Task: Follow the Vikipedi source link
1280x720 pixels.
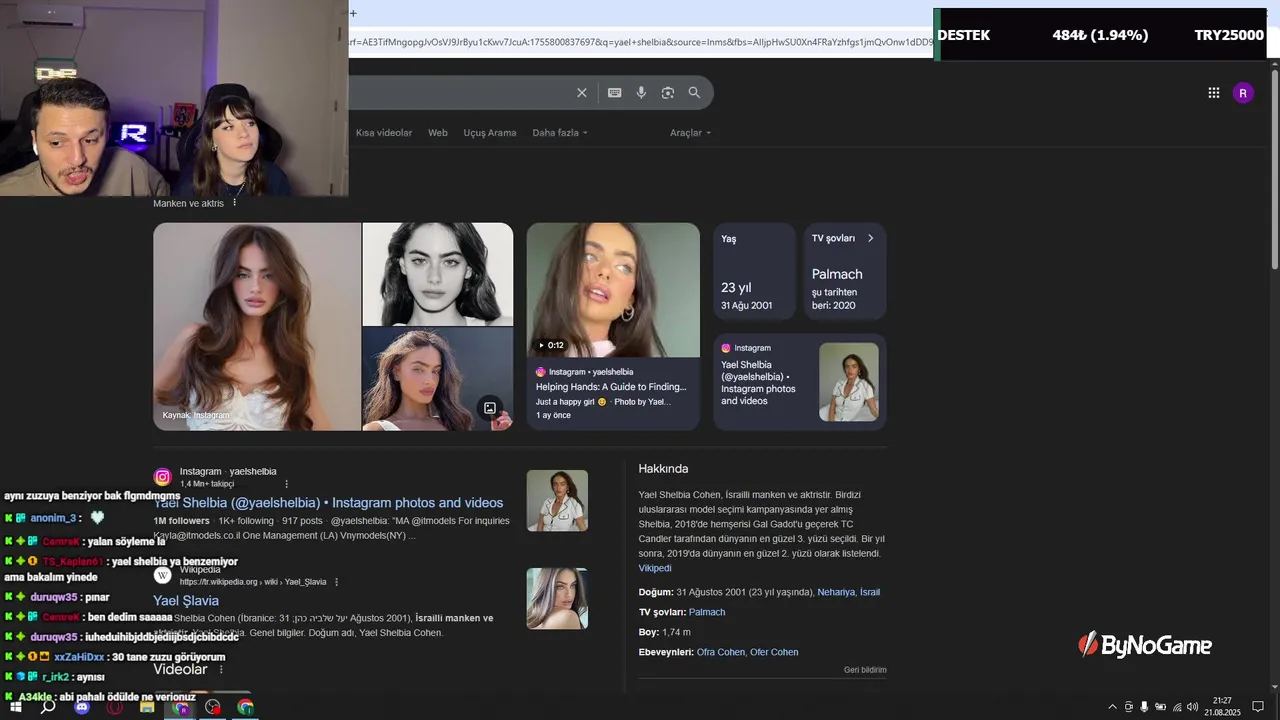Action: click(655, 568)
